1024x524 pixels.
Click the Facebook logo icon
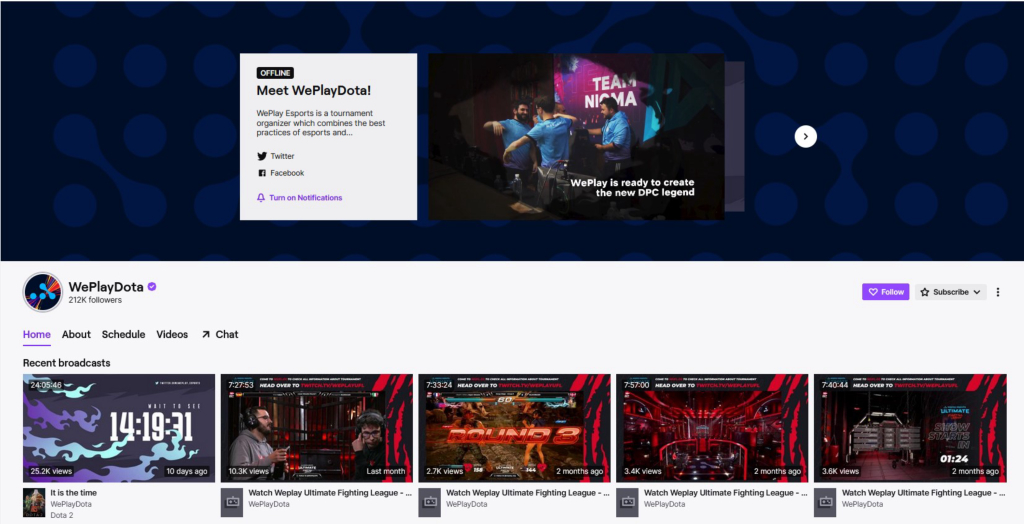(x=262, y=173)
